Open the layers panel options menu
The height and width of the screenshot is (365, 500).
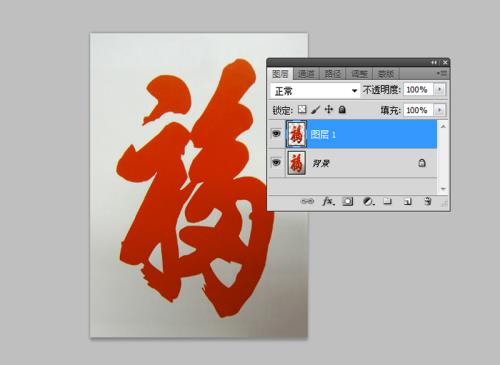(442, 73)
